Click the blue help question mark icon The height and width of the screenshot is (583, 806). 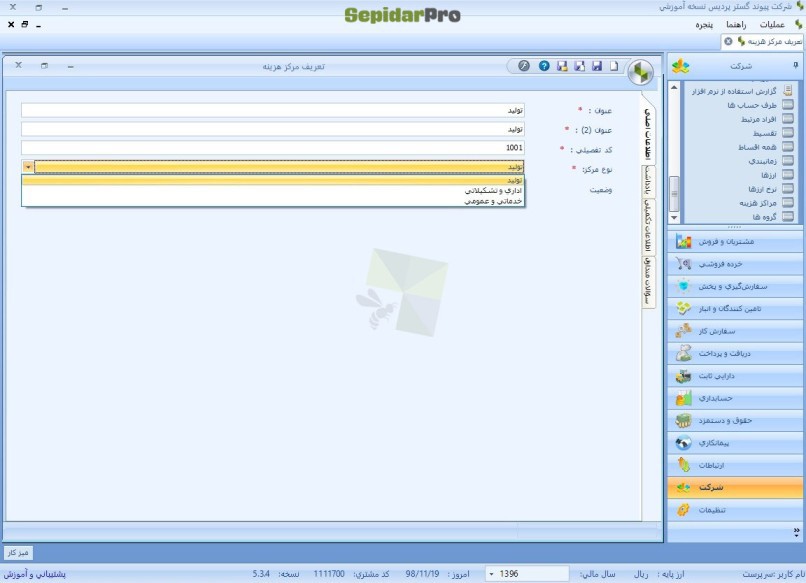[544, 66]
